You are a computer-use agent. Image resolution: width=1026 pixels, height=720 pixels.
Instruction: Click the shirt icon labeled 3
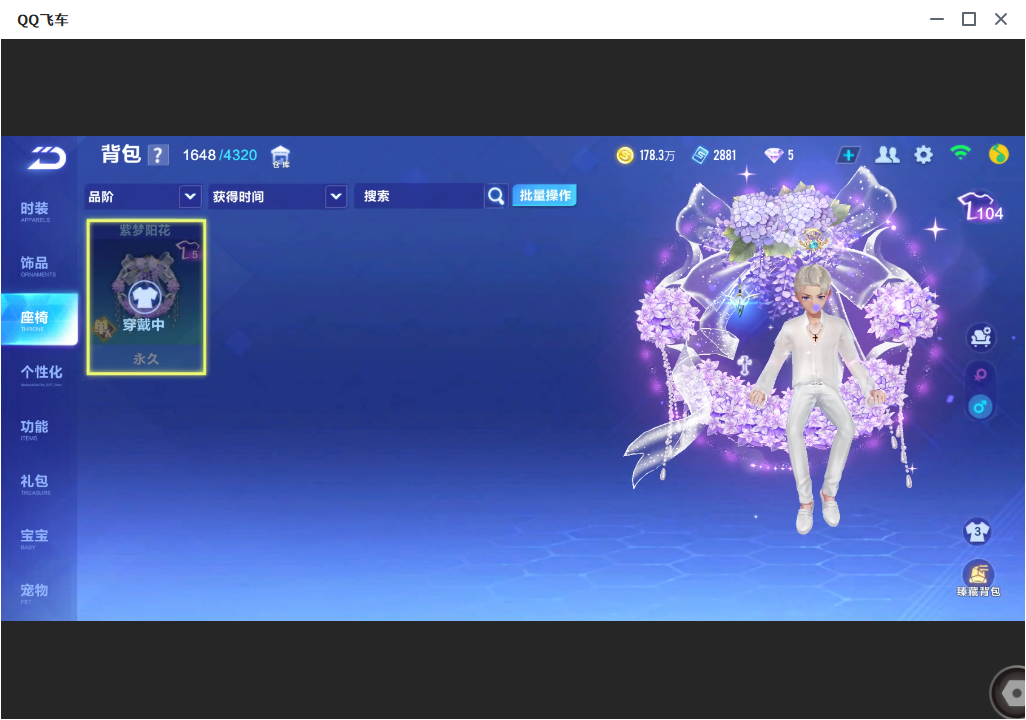tap(977, 531)
